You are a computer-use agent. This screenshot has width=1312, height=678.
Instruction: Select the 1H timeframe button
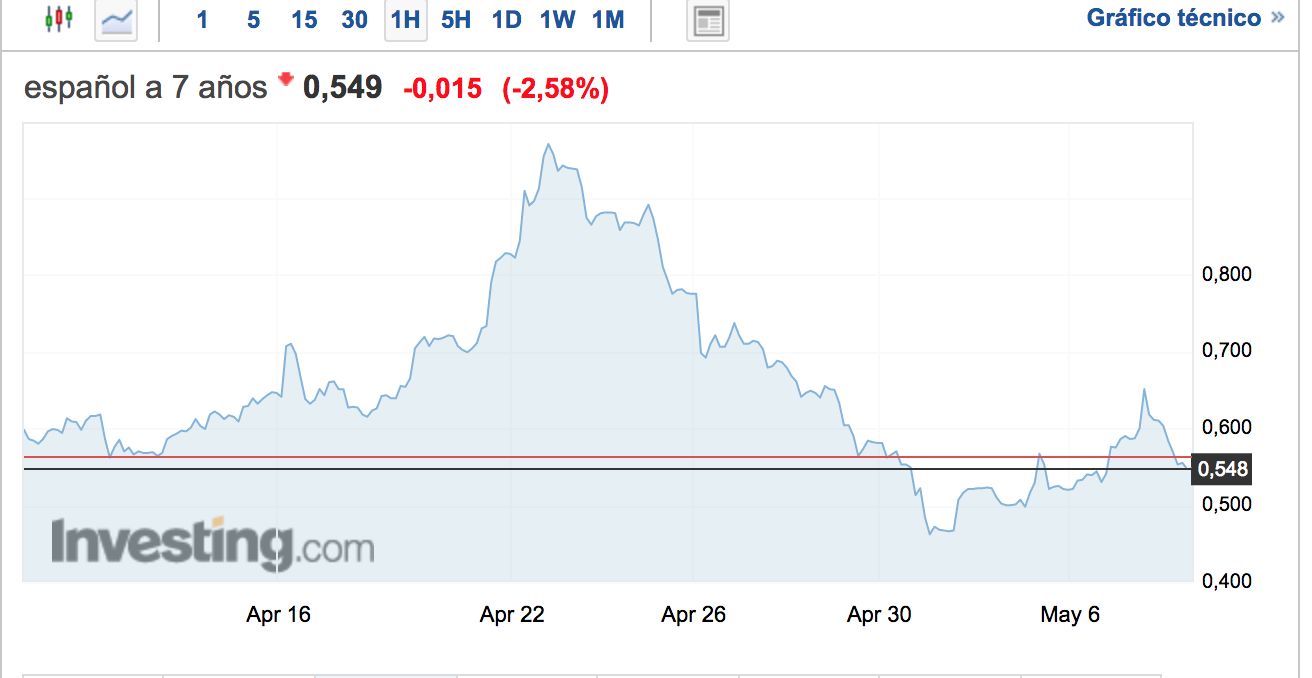[x=405, y=20]
